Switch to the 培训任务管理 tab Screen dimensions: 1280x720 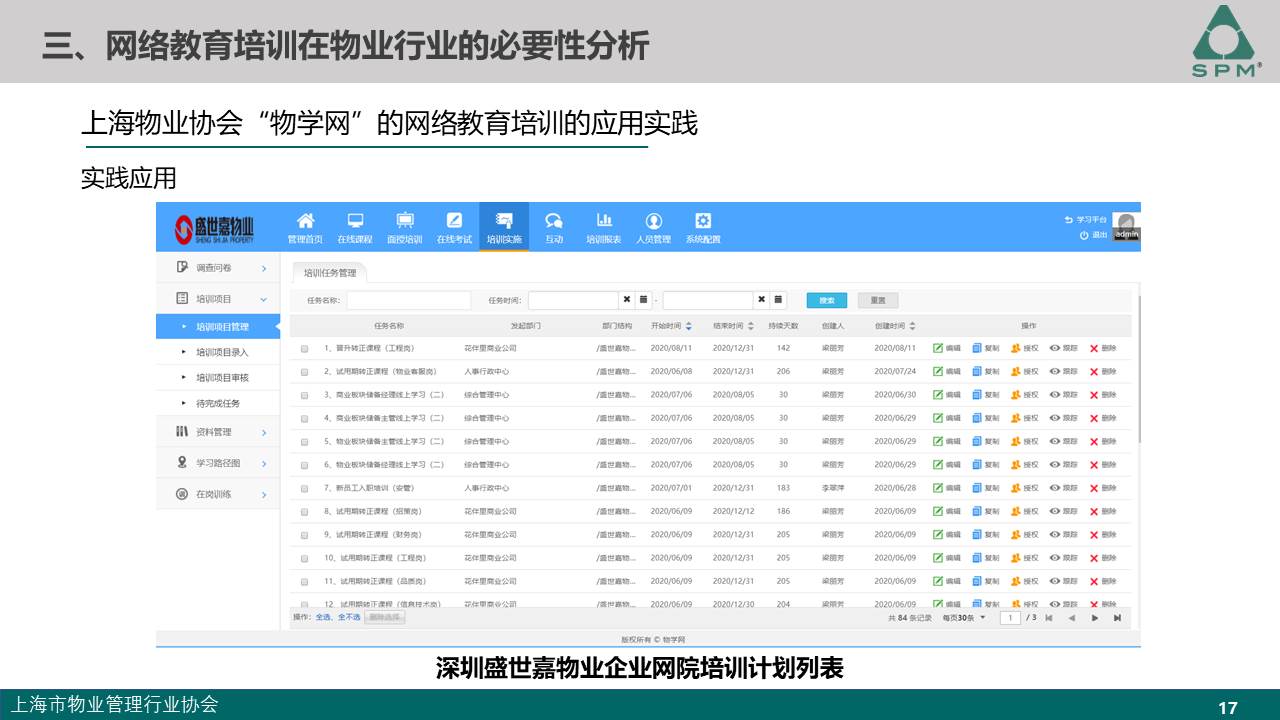click(330, 273)
